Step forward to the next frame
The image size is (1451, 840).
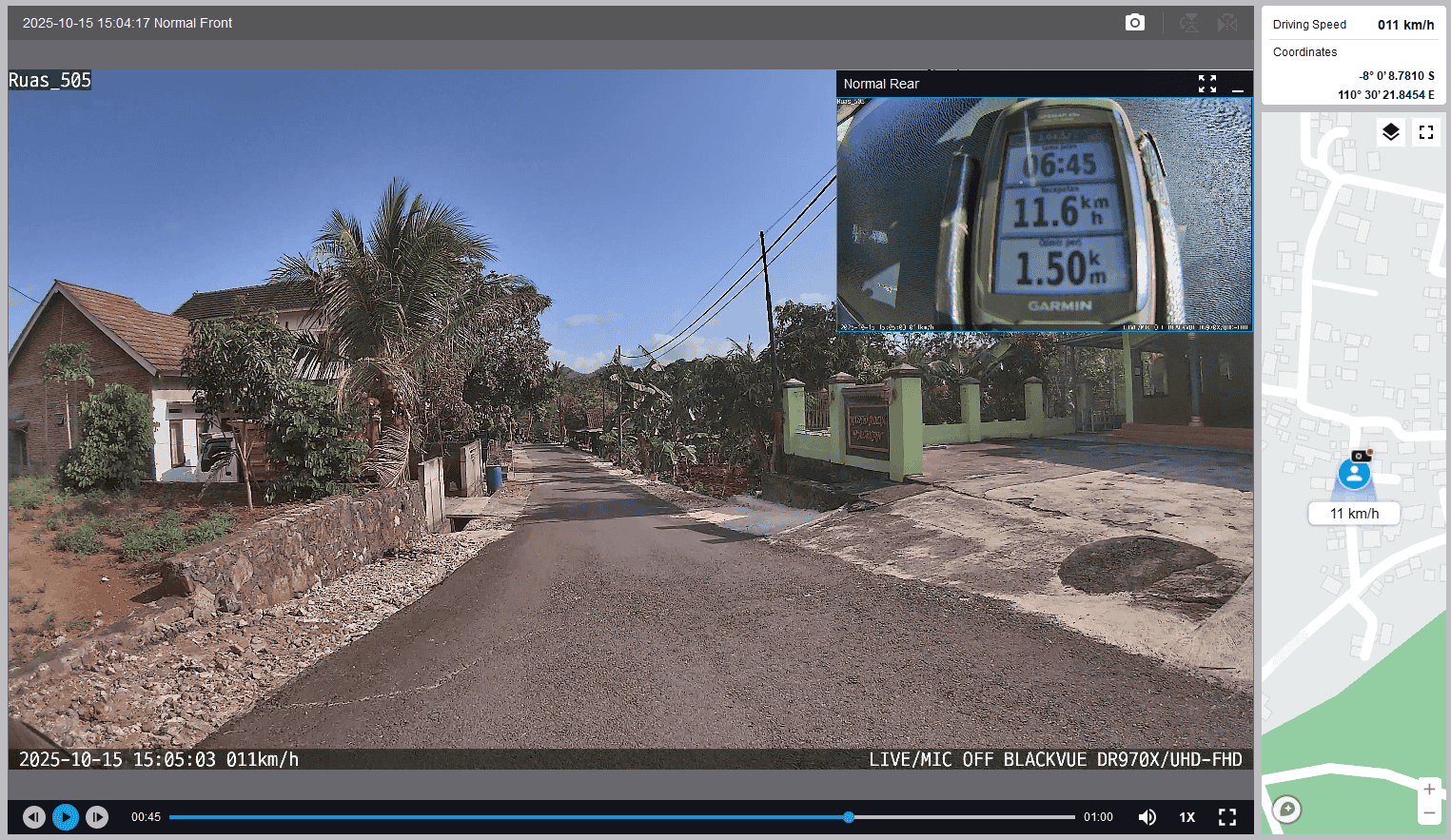coord(97,817)
